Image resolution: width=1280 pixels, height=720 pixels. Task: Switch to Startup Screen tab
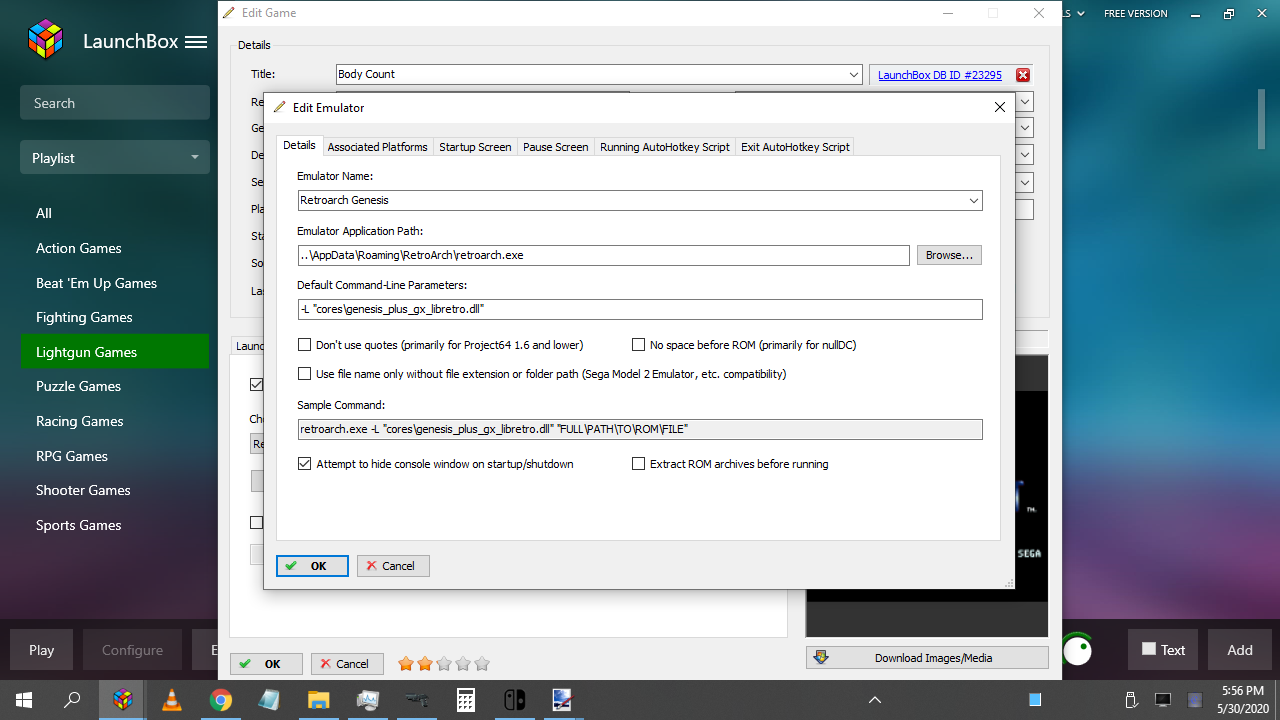[x=475, y=147]
